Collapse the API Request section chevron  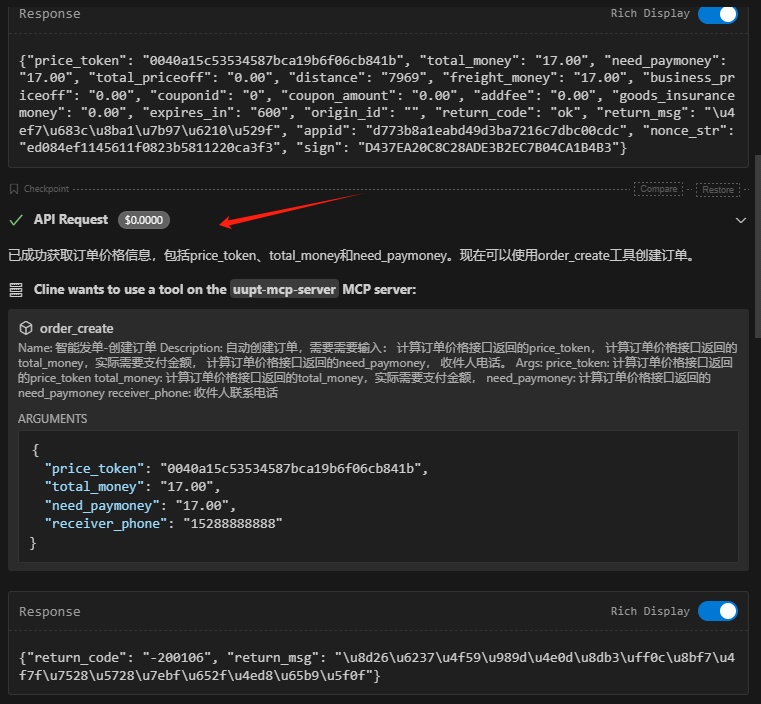point(741,220)
